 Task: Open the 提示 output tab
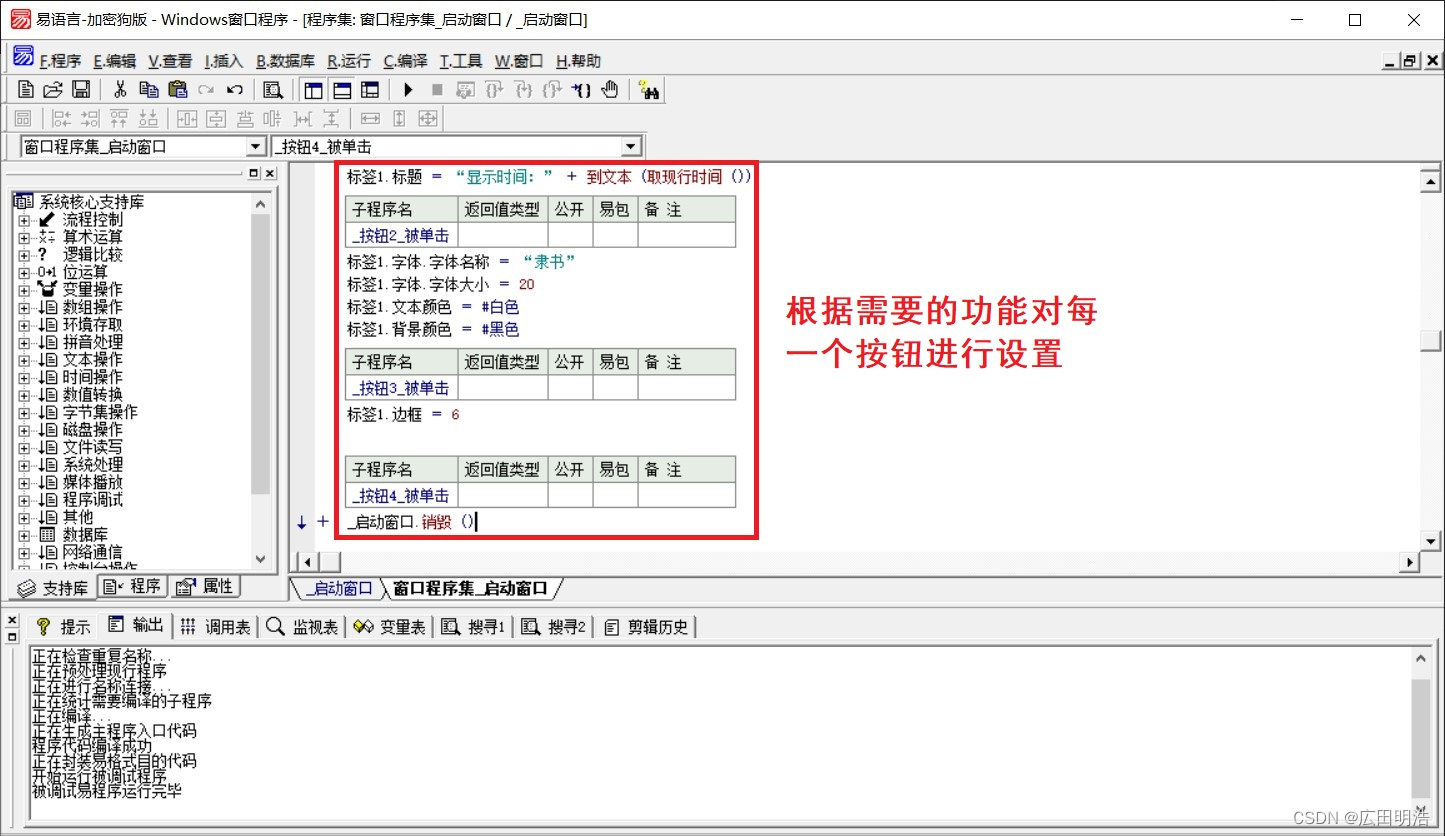(x=63, y=627)
